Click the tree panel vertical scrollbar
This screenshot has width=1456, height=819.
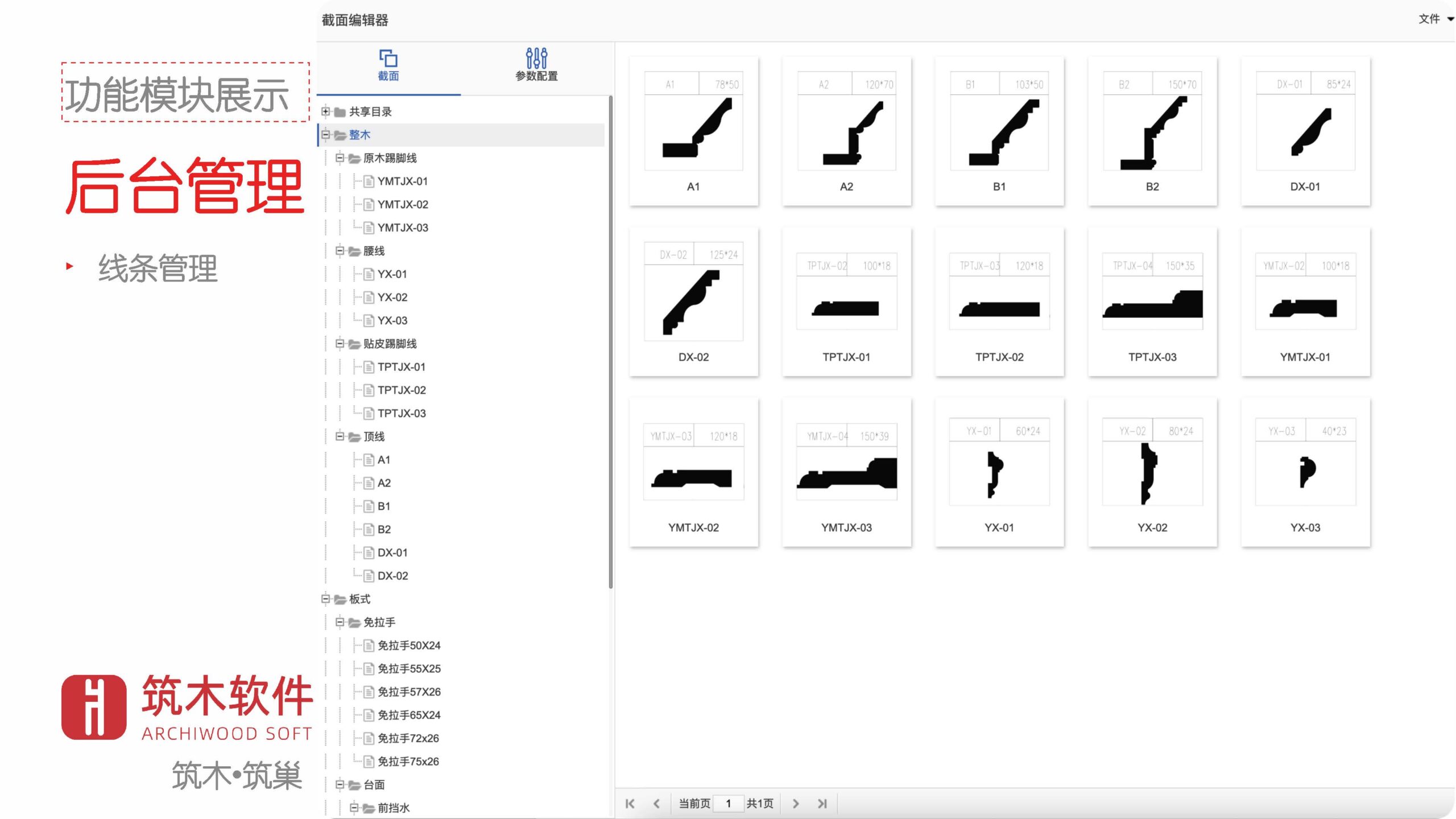point(610,341)
